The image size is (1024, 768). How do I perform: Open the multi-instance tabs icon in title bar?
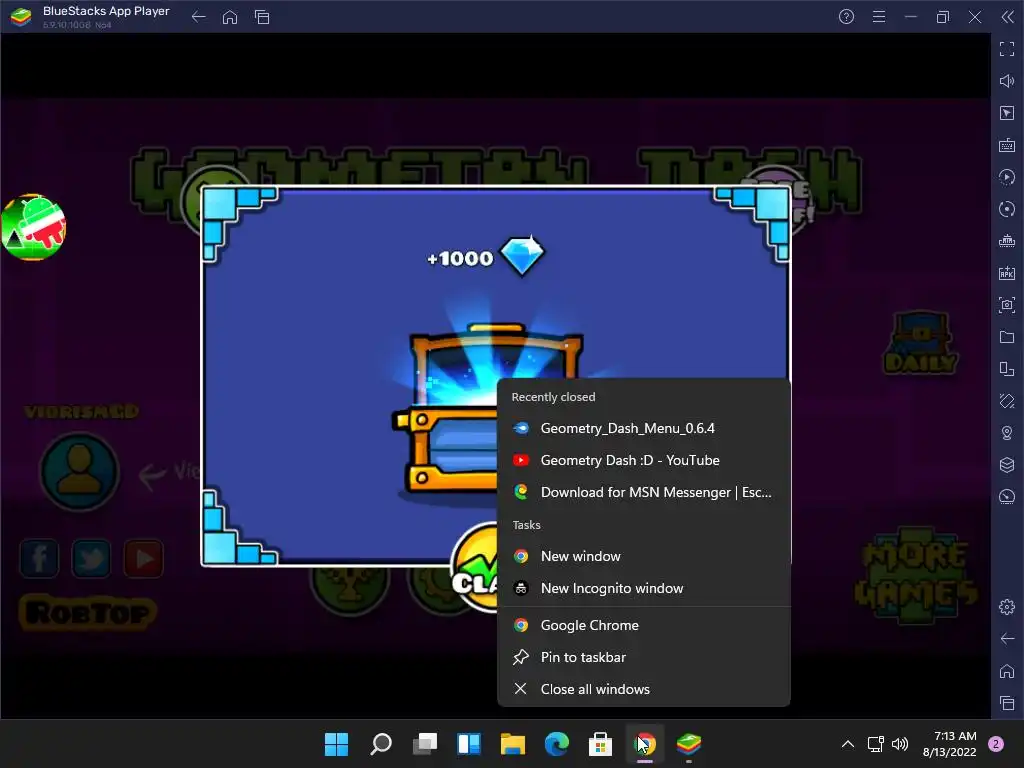262,17
